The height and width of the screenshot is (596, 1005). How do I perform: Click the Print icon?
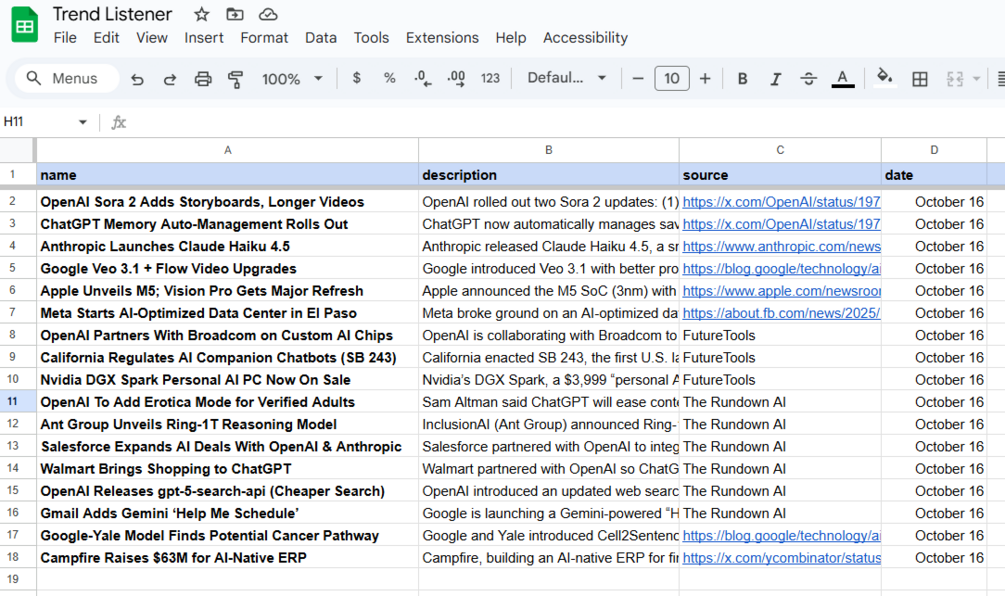203,79
